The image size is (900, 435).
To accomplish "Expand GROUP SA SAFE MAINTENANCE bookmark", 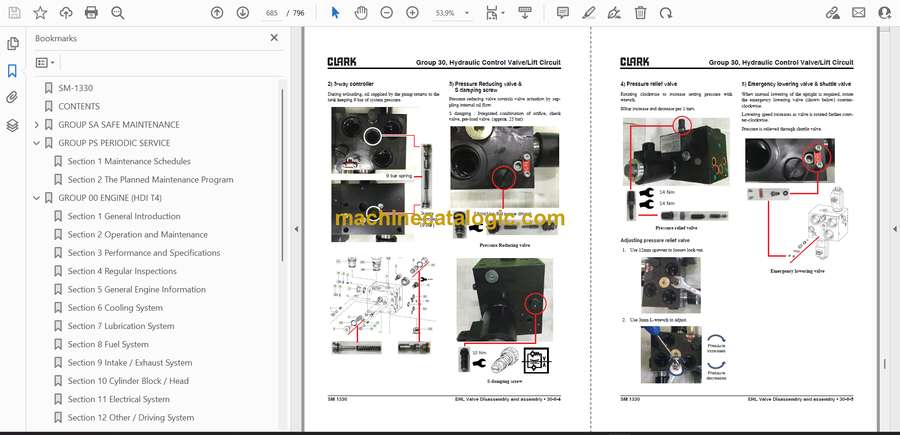I will pos(37,125).
